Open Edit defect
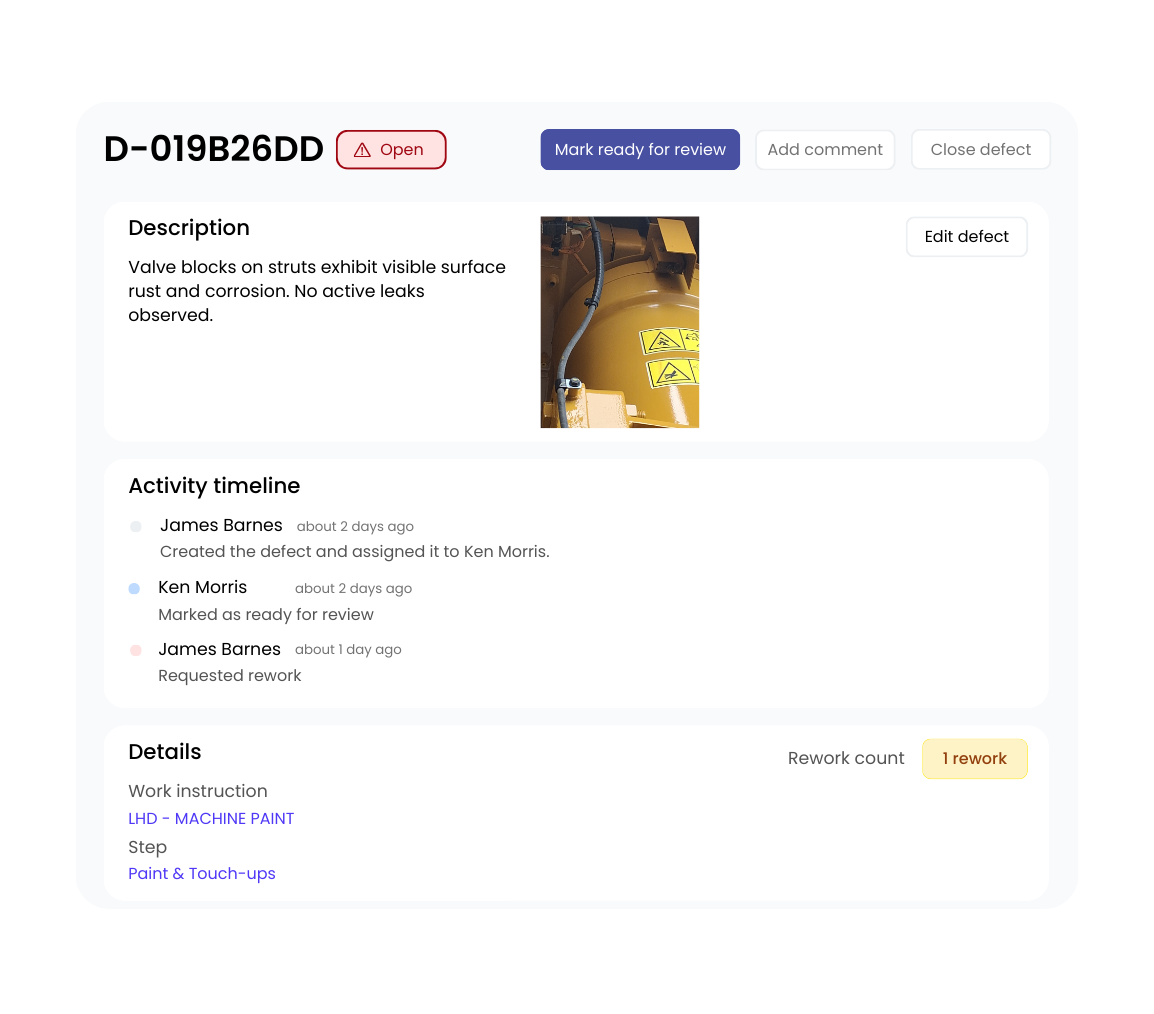This screenshot has width=1154, height=1014. (x=966, y=236)
